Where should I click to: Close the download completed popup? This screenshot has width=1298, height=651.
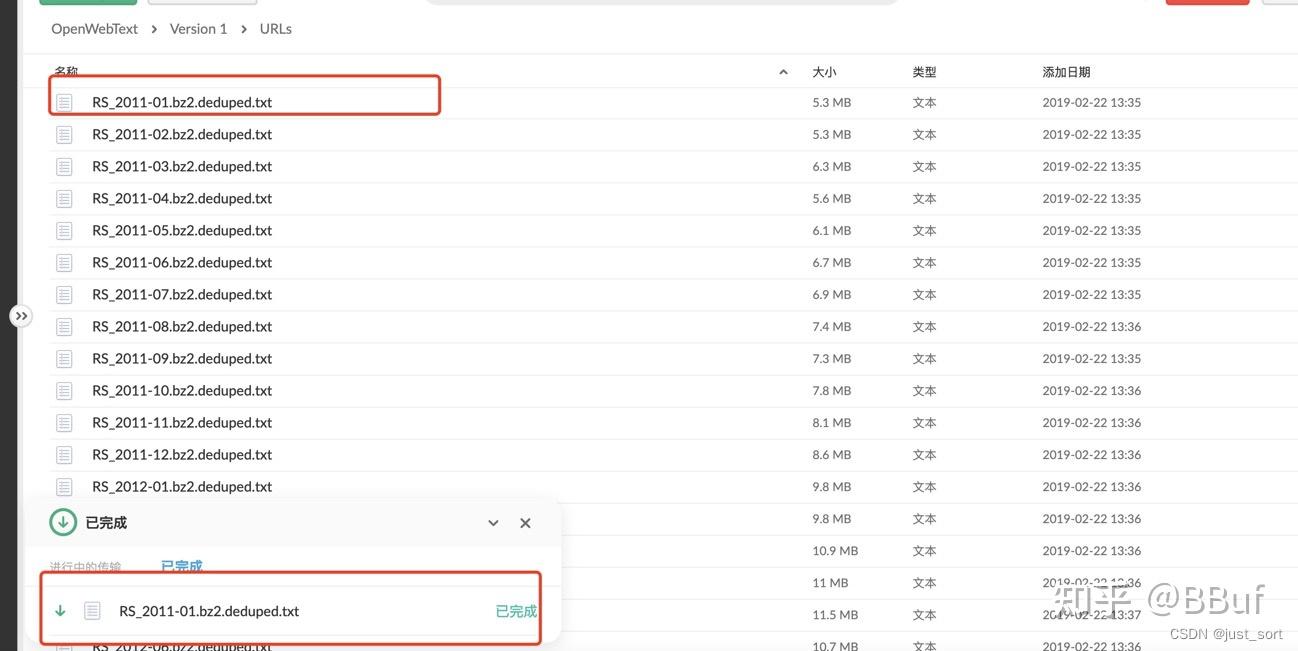[x=524, y=522]
